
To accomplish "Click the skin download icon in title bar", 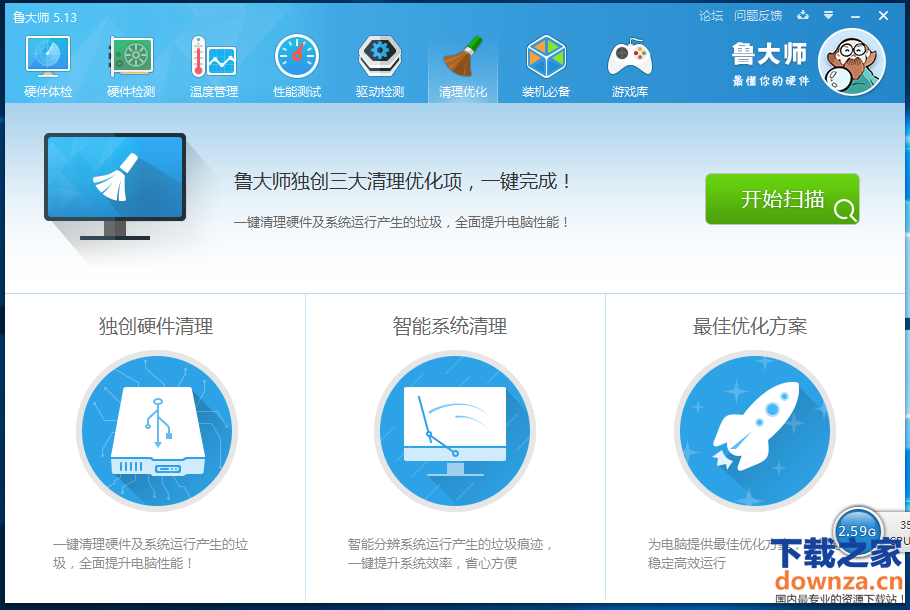I will pos(803,15).
